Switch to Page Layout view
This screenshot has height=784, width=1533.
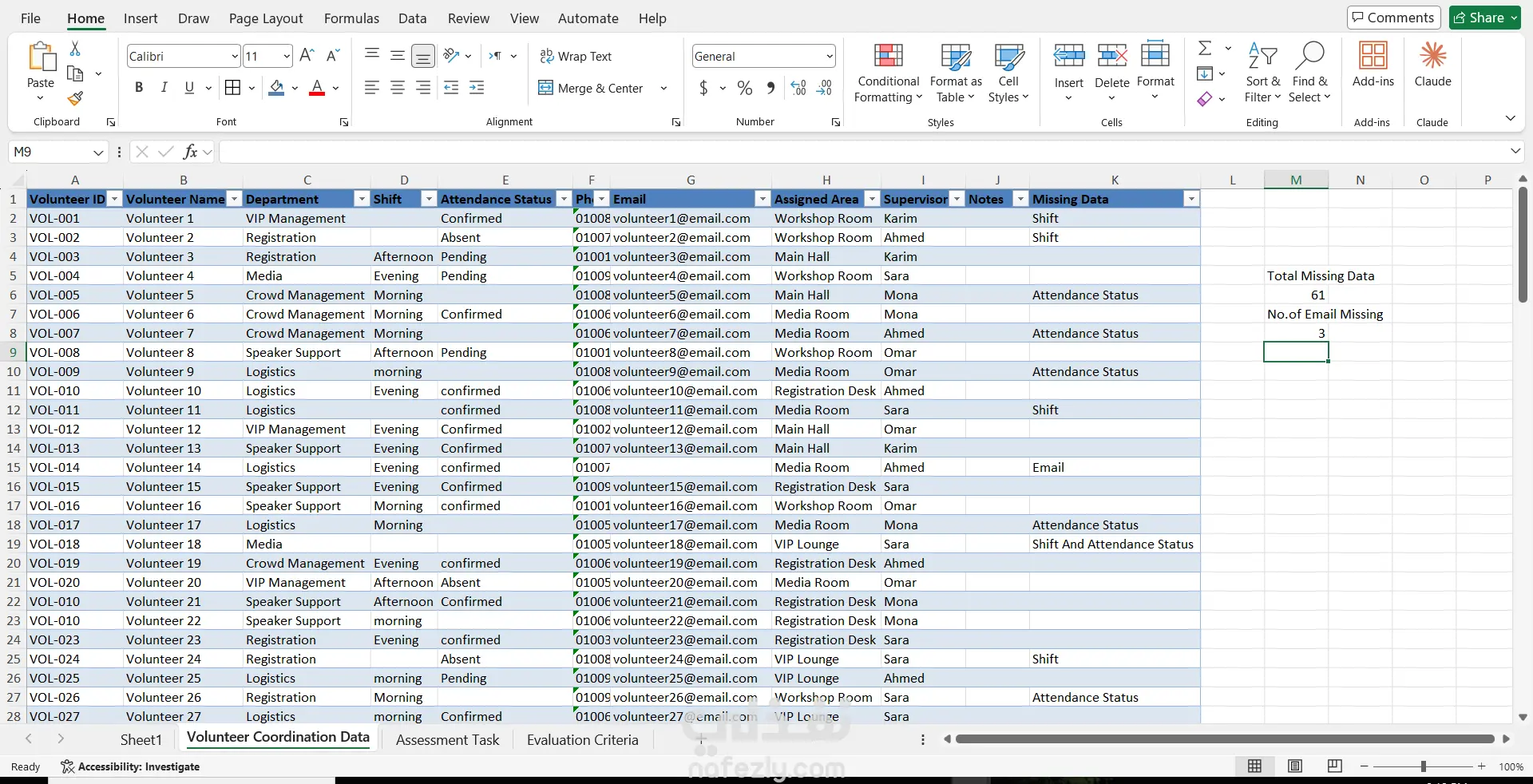click(1295, 766)
